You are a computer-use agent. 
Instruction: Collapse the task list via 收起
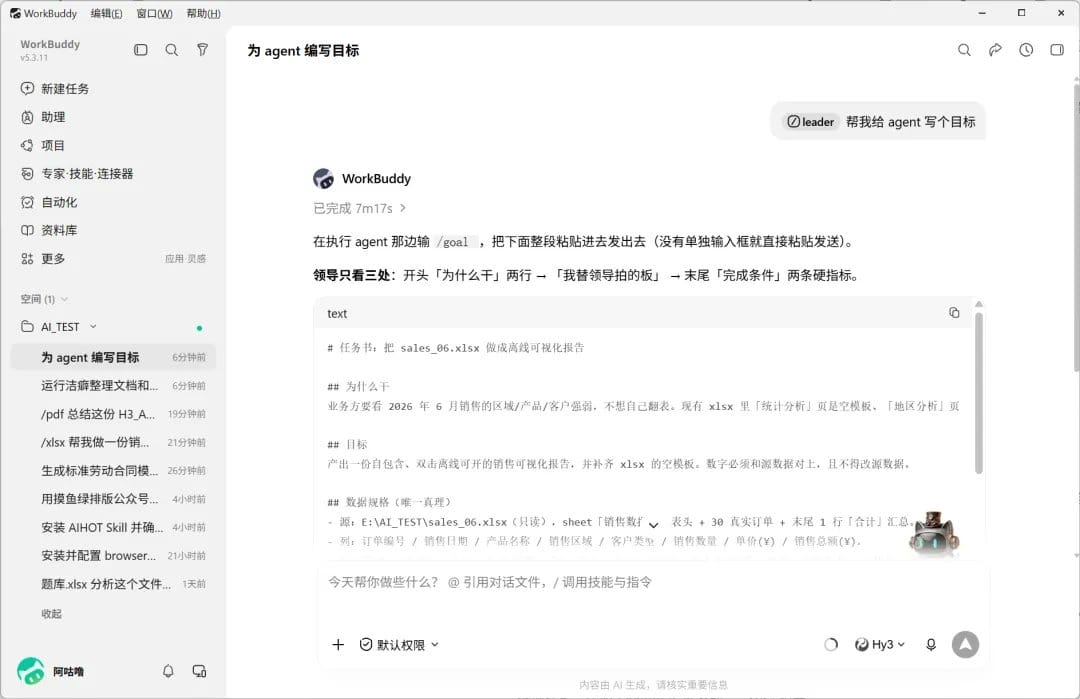click(52, 614)
